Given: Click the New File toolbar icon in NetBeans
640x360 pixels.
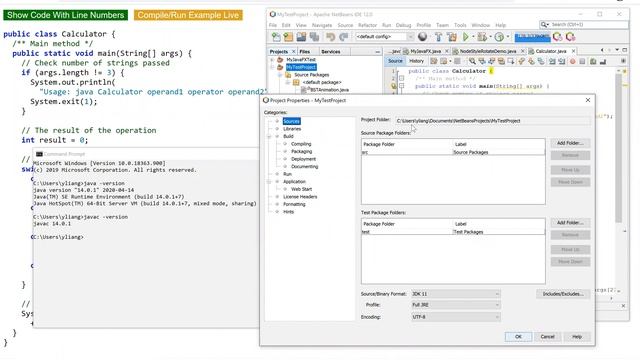Looking at the screenshot, I should pos(276,37).
